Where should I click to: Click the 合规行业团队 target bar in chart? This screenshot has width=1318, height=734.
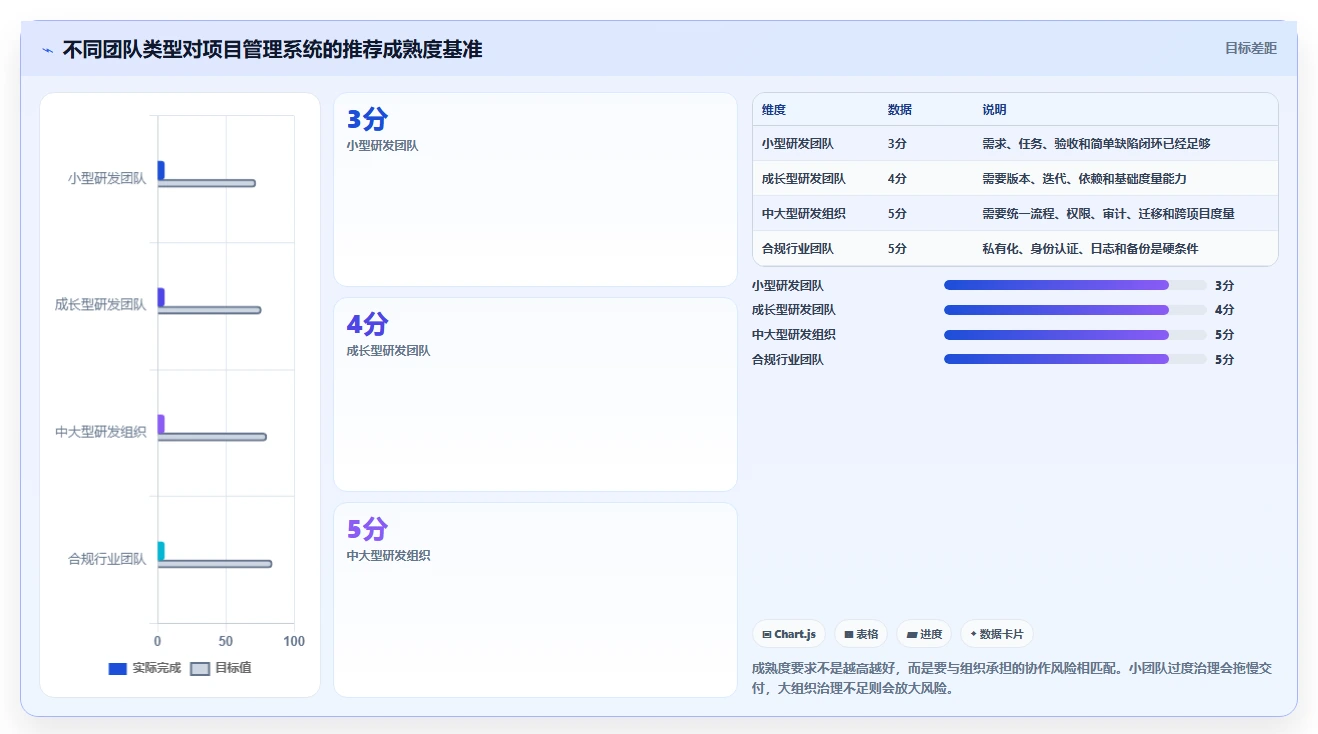coord(215,564)
